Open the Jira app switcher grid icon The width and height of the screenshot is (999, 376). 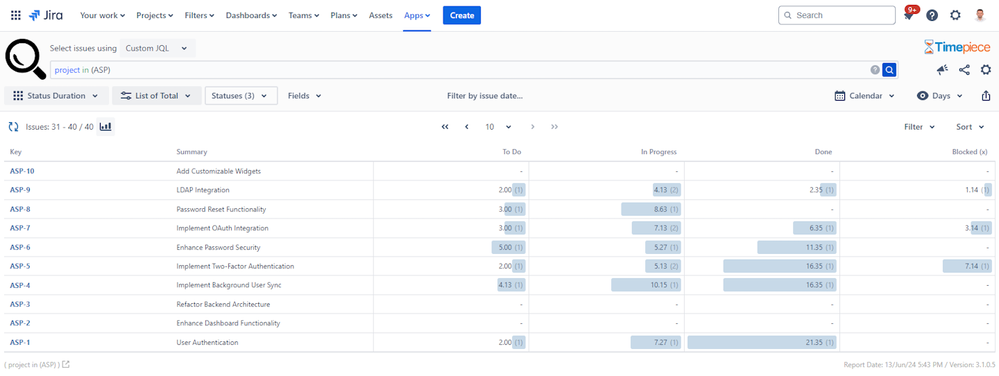coord(16,15)
